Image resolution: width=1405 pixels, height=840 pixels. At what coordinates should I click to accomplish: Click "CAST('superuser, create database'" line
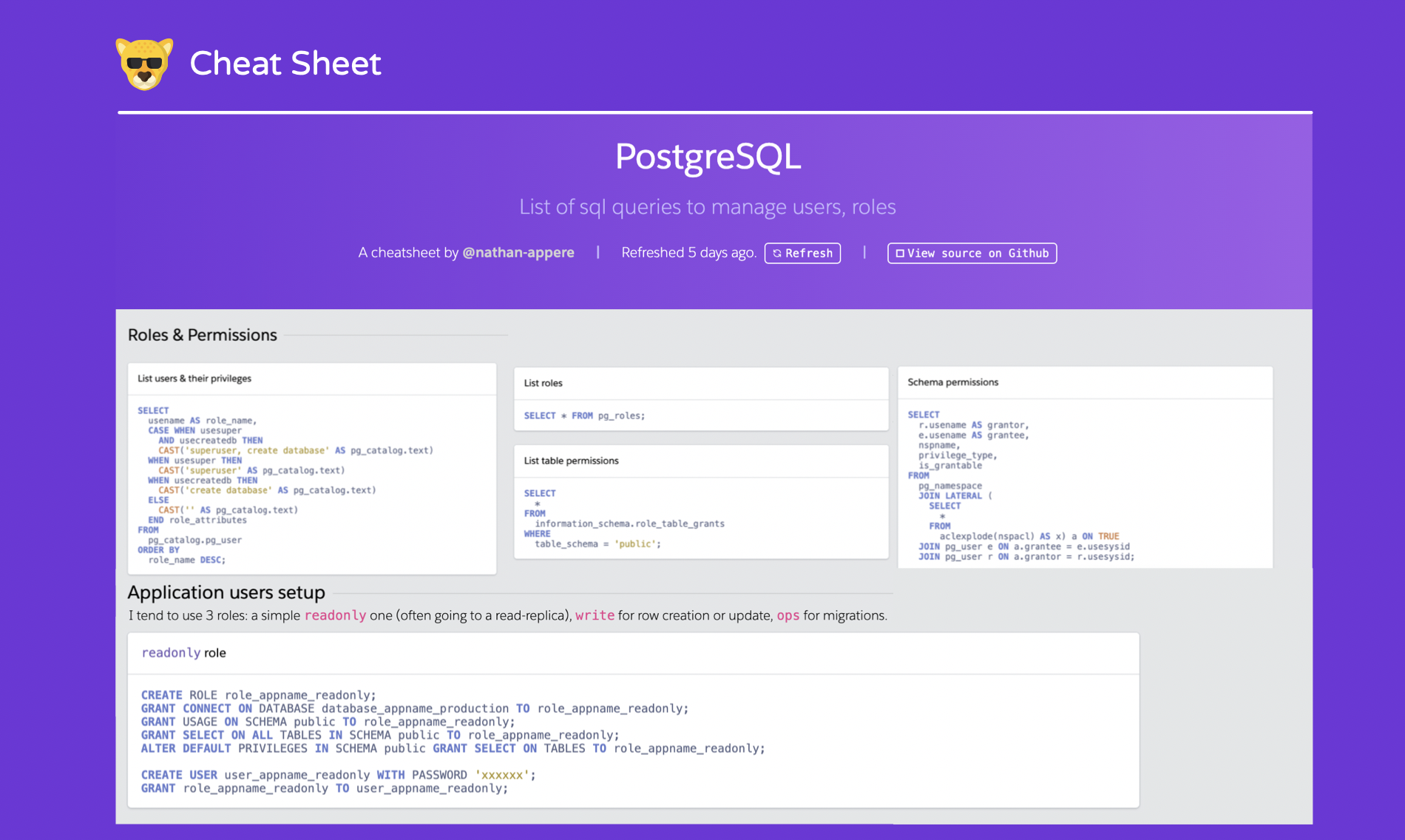click(x=296, y=450)
